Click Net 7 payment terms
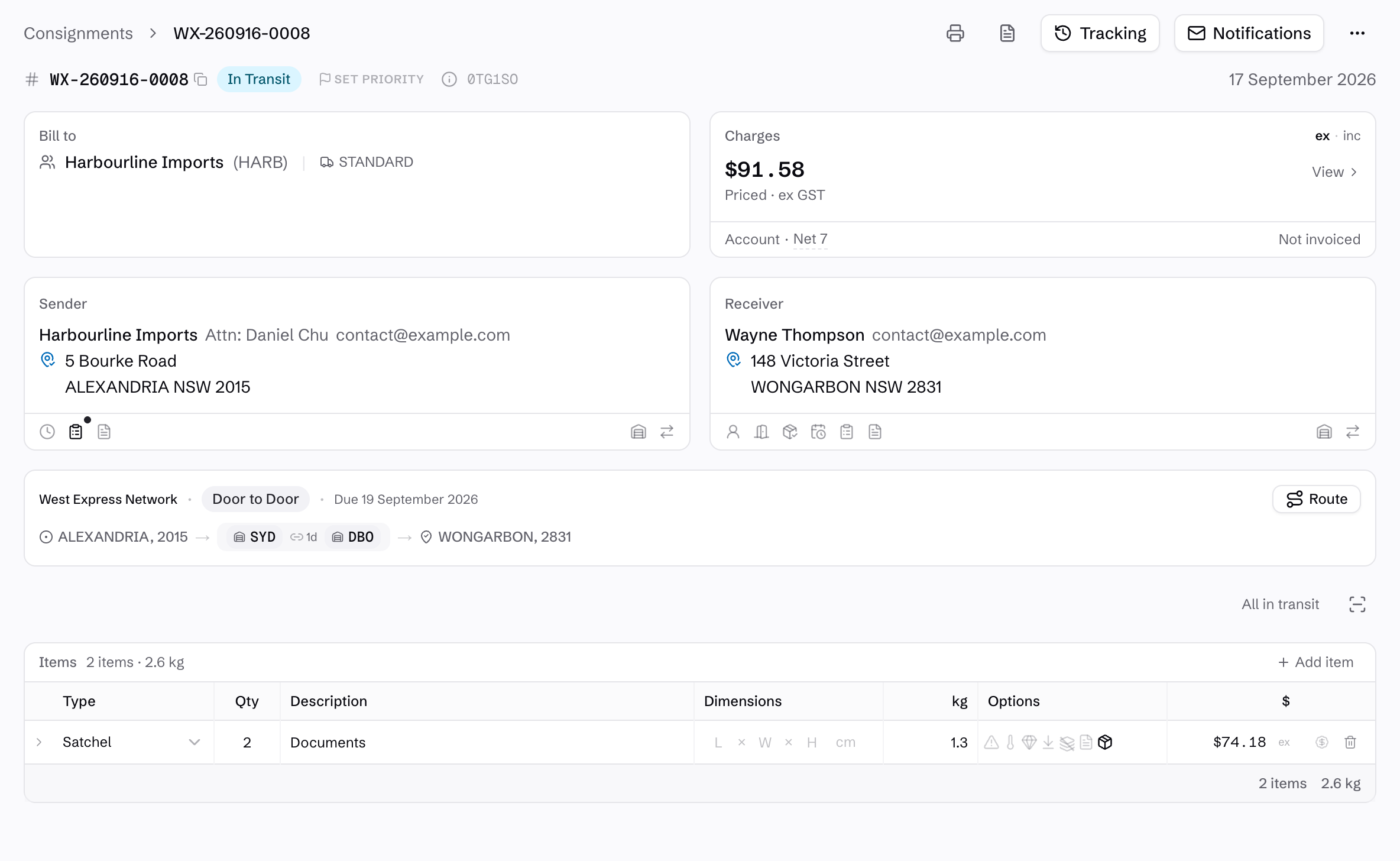1400x861 pixels. [810, 239]
